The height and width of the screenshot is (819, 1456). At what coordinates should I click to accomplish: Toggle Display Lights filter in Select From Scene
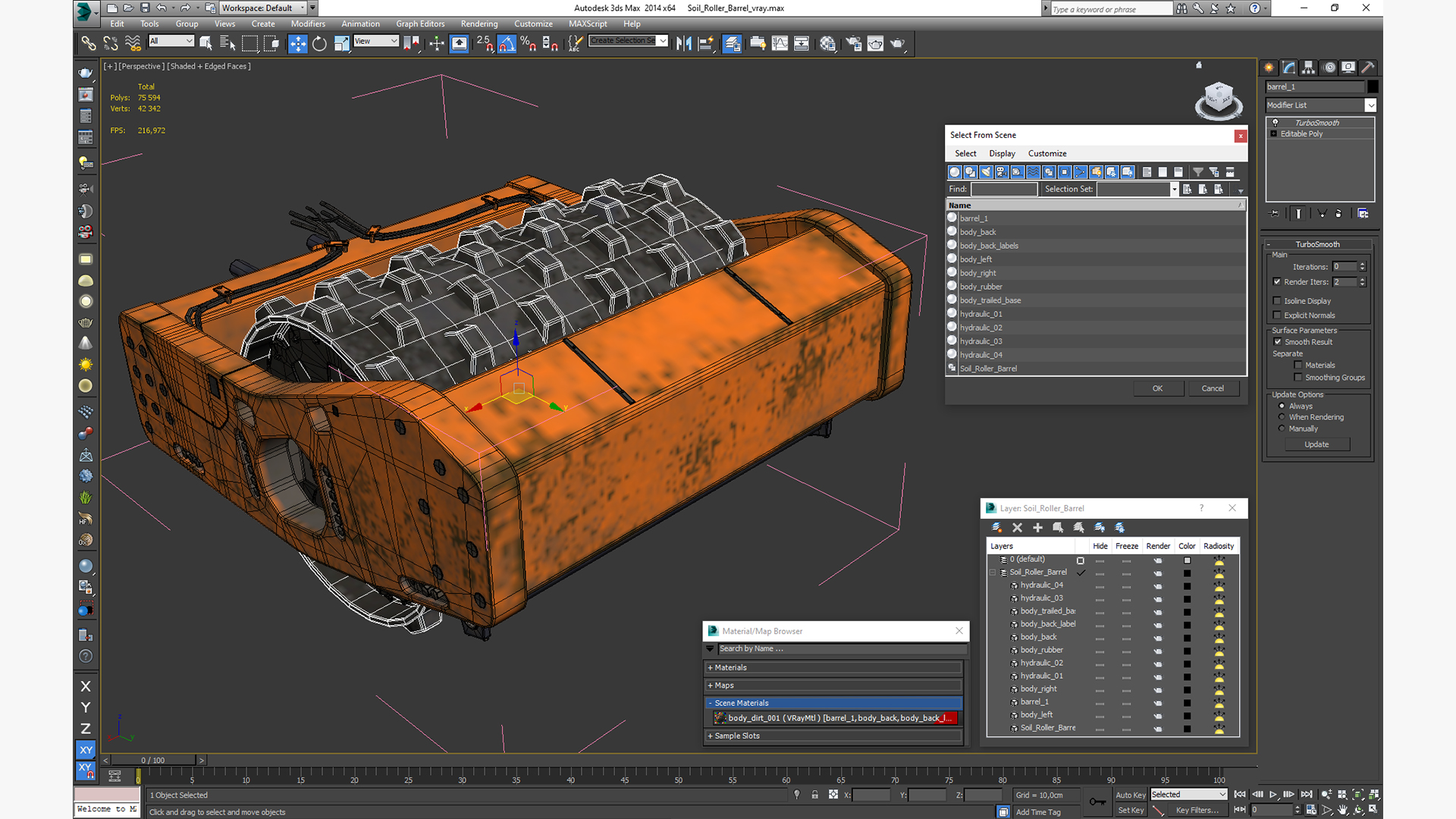(x=986, y=172)
